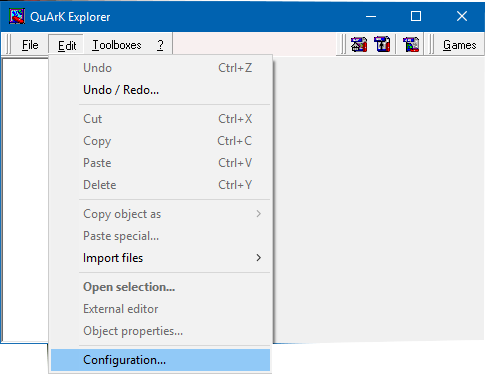Close the QuArK Explorer window
The height and width of the screenshot is (374, 485).
[x=462, y=16]
